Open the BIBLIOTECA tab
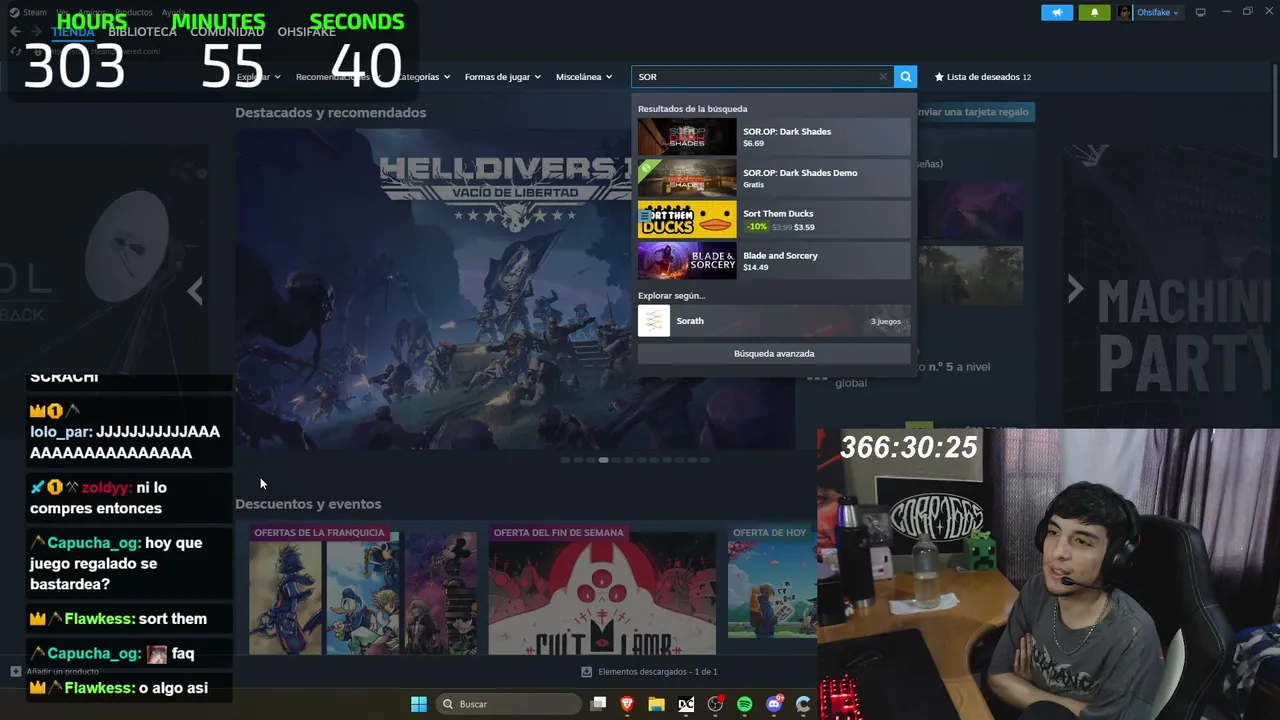The height and width of the screenshot is (720, 1280). tap(142, 32)
